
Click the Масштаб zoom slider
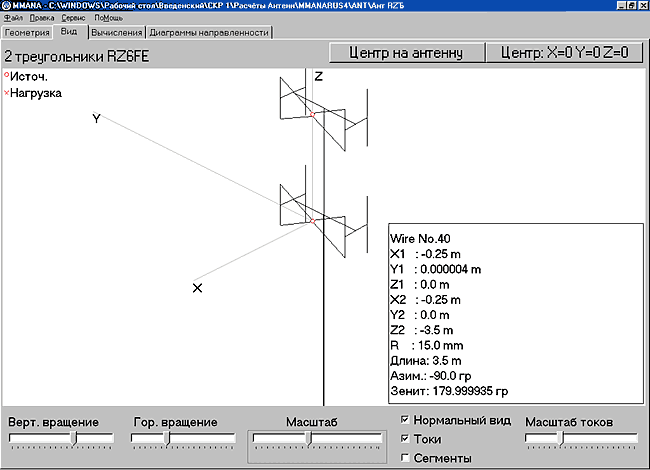pyautogui.click(x=309, y=438)
